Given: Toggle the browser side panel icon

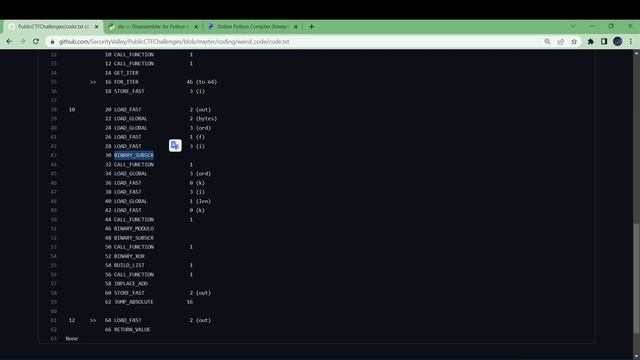Looking at the screenshot, I should [604, 42].
